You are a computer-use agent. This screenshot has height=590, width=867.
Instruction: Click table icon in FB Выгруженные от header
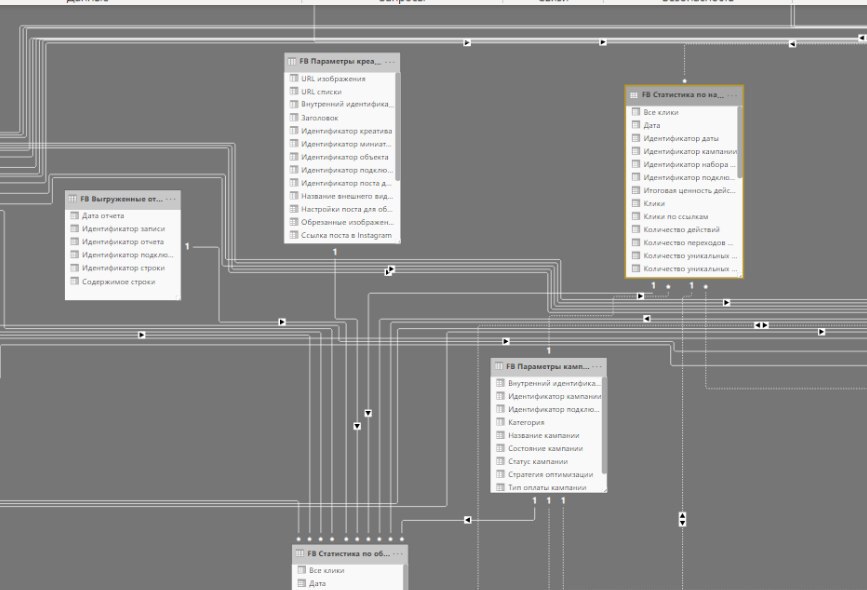coord(72,199)
